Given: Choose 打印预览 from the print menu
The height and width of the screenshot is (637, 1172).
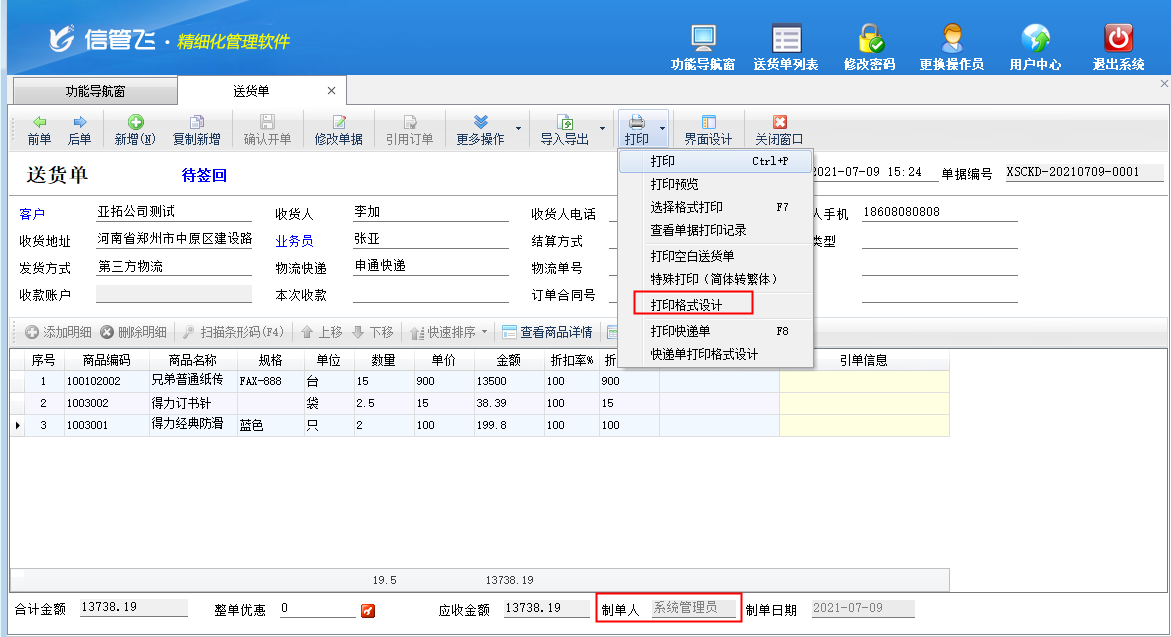Looking at the screenshot, I should [675, 184].
